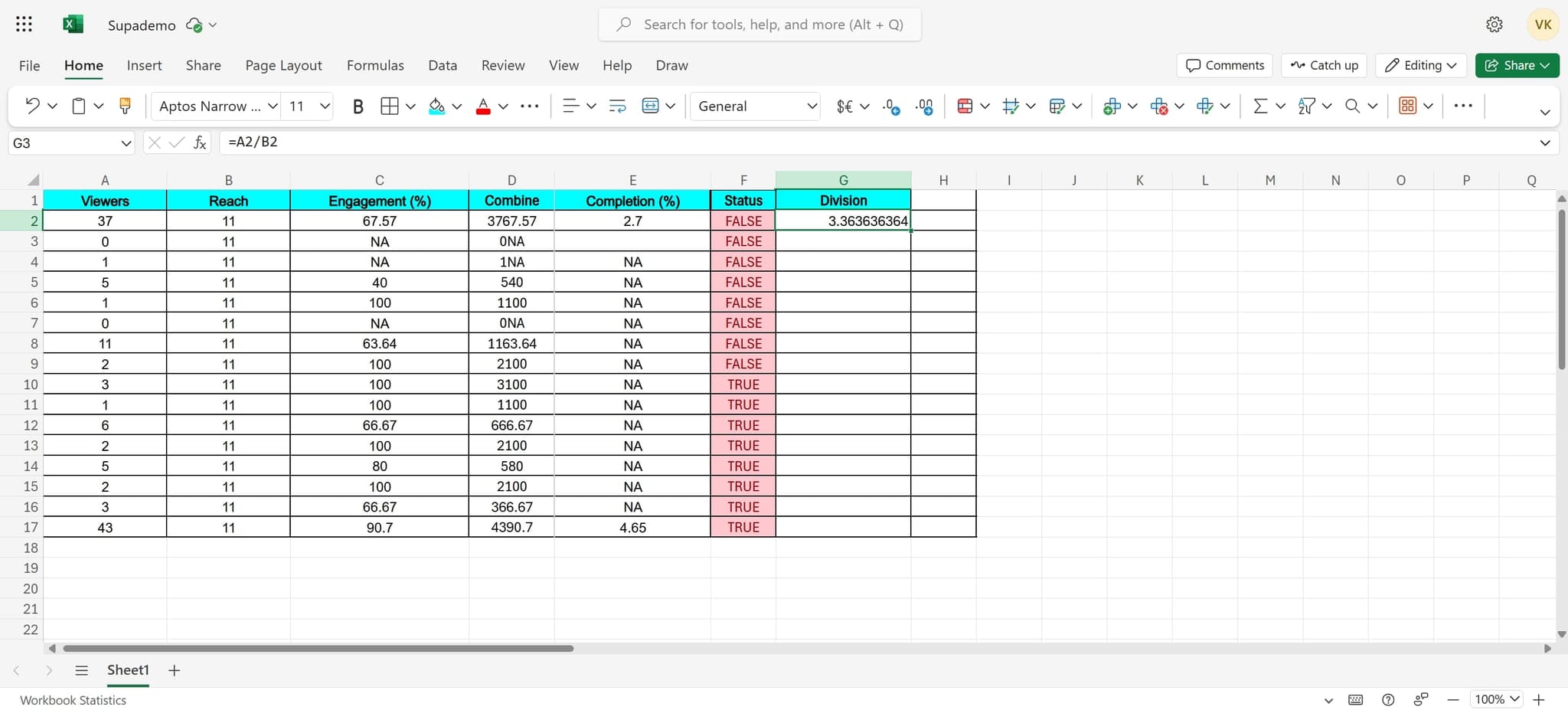The height and width of the screenshot is (710, 1568).
Task: Click the Format Painter paintbrush icon
Action: coord(125,106)
